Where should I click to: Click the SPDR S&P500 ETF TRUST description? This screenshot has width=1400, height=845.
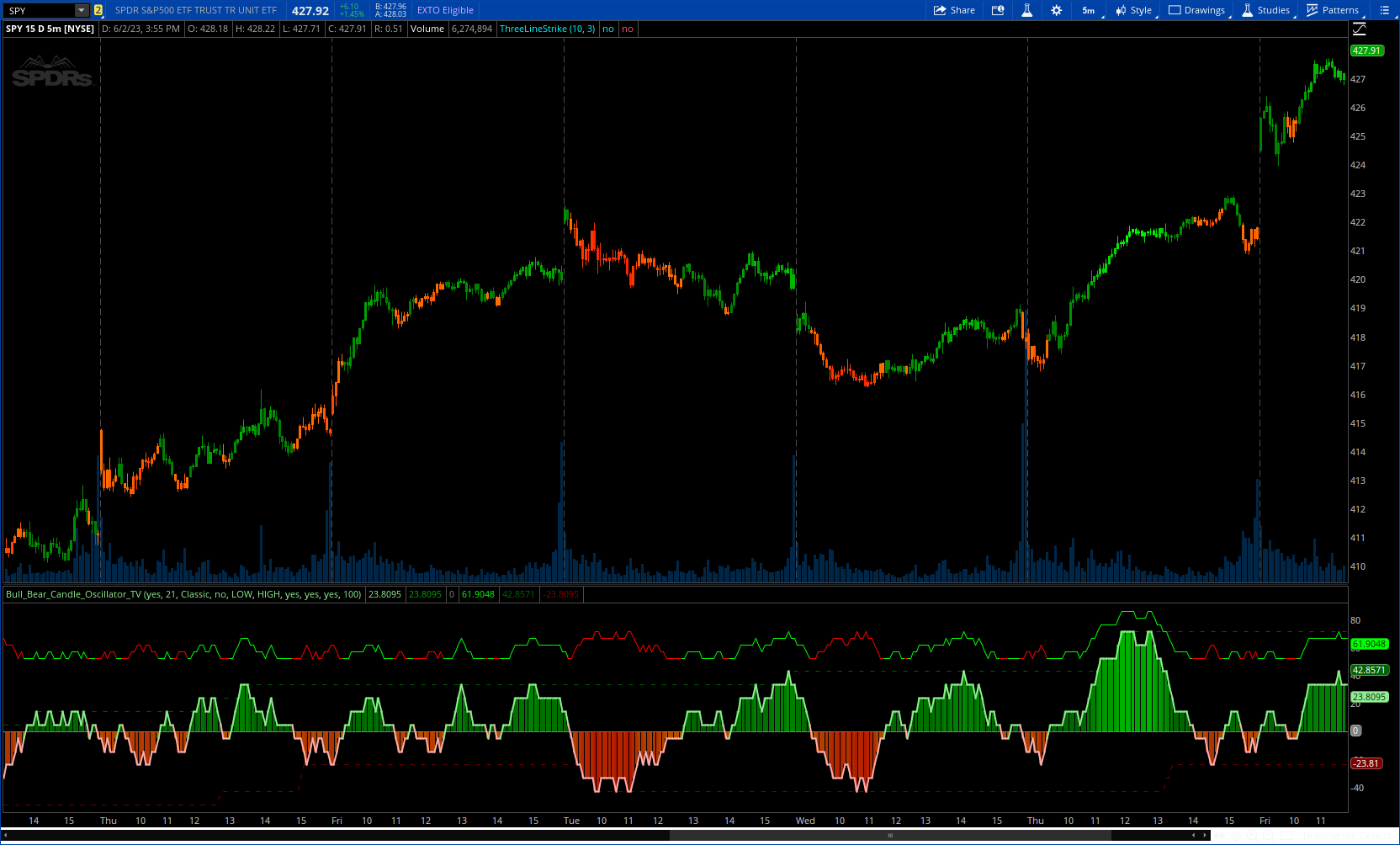[196, 10]
